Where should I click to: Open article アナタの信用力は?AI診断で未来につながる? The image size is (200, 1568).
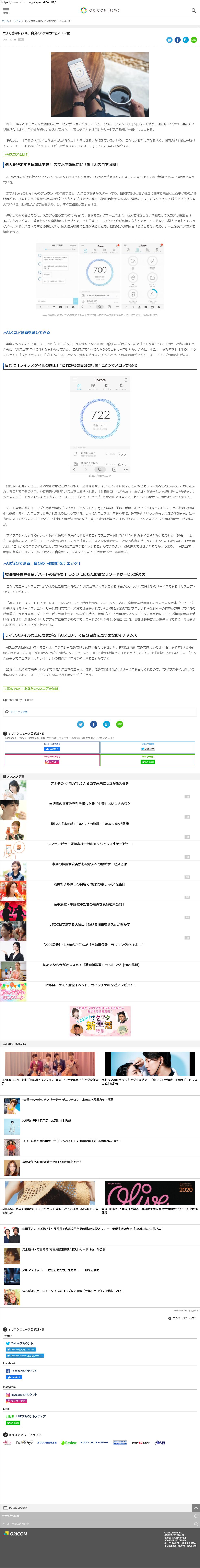coord(90,783)
